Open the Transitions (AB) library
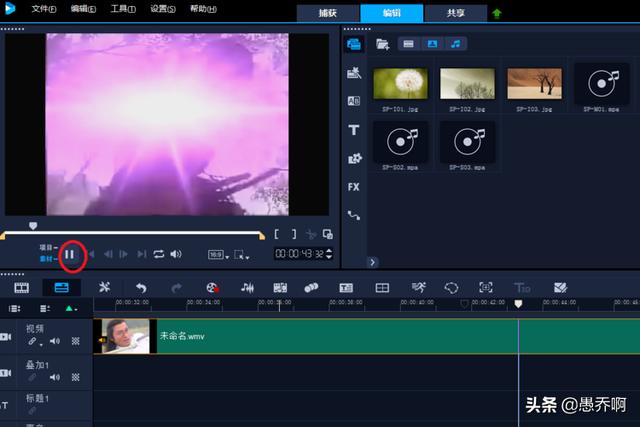This screenshot has width=640, height=427. tap(354, 101)
